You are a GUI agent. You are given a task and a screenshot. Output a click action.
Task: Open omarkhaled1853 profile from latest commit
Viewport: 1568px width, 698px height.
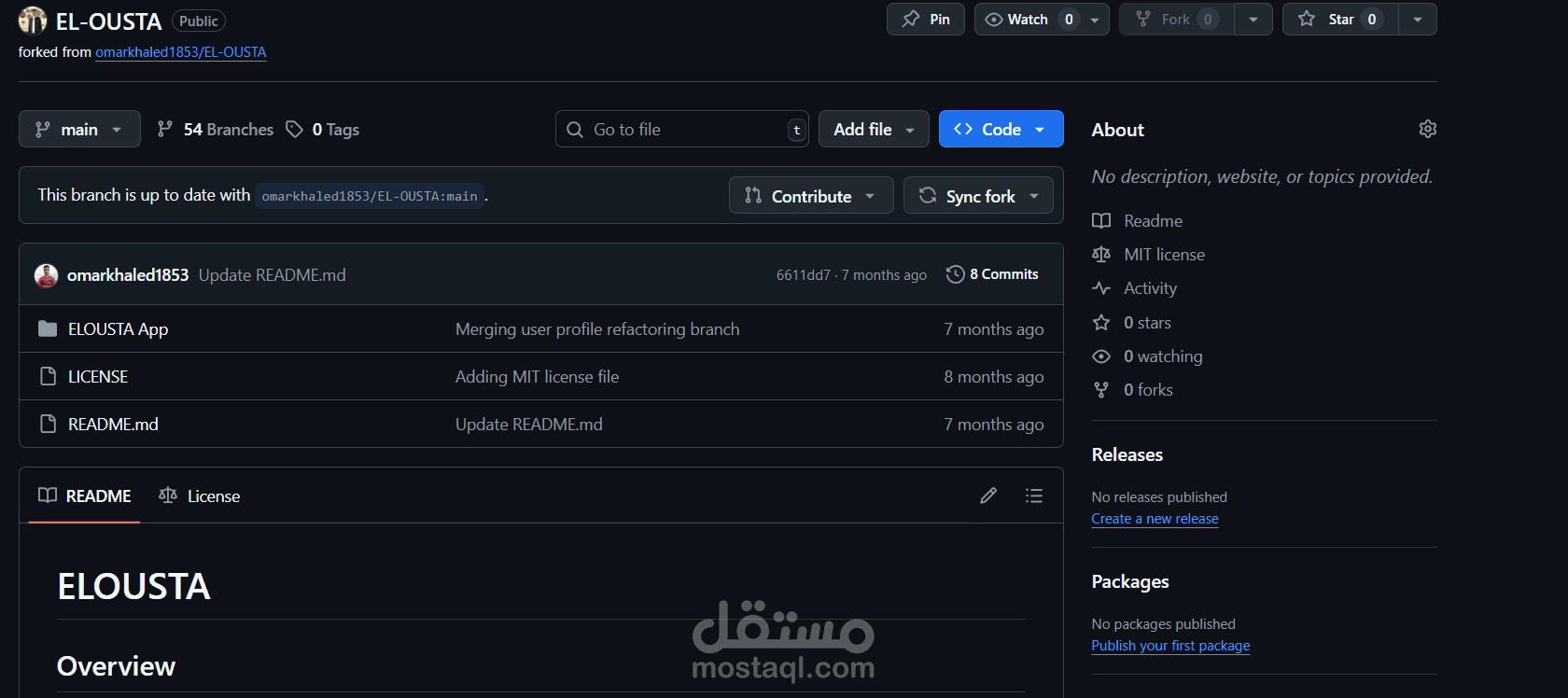(128, 274)
